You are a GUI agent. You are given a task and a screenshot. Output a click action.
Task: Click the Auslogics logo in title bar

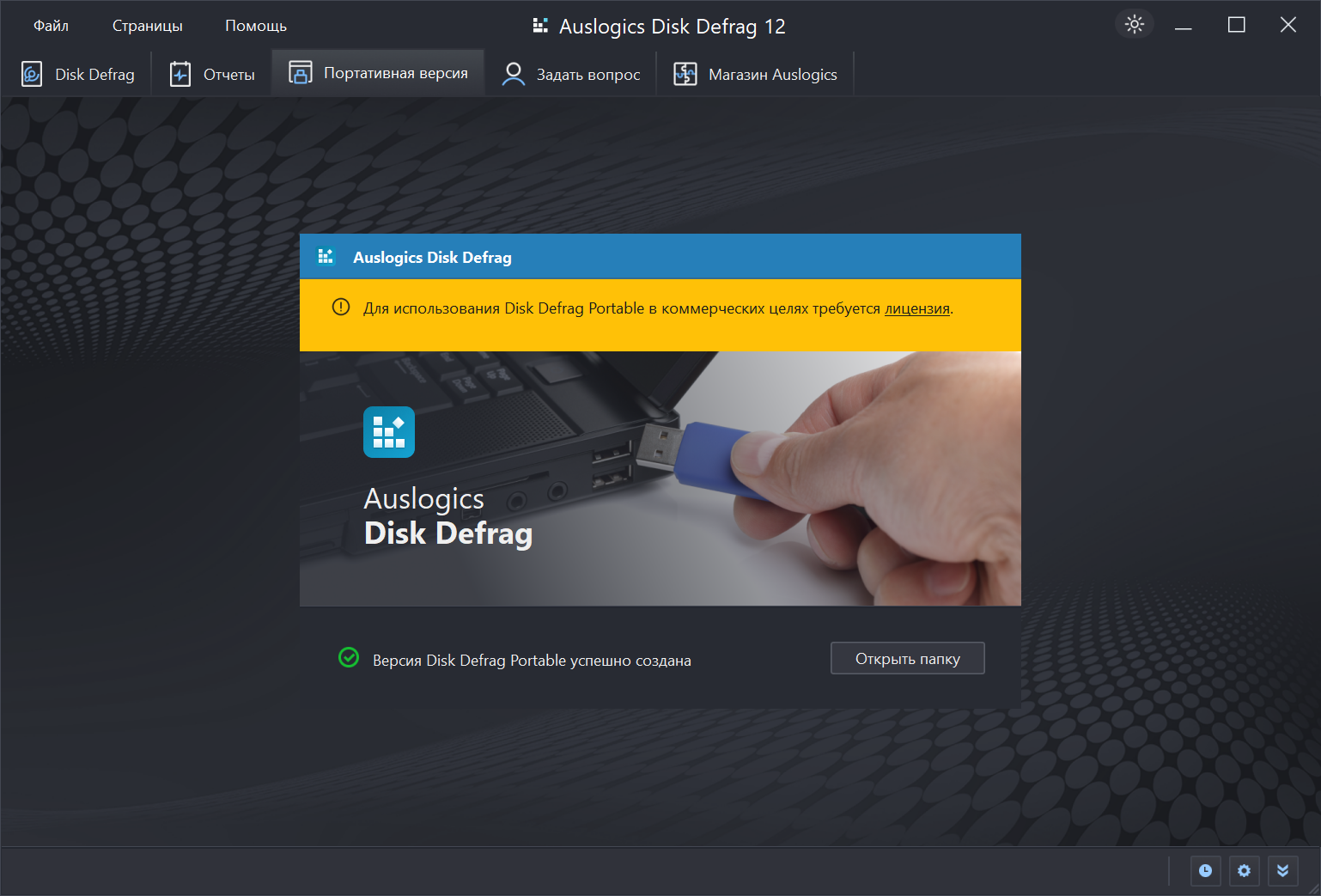pos(540,25)
